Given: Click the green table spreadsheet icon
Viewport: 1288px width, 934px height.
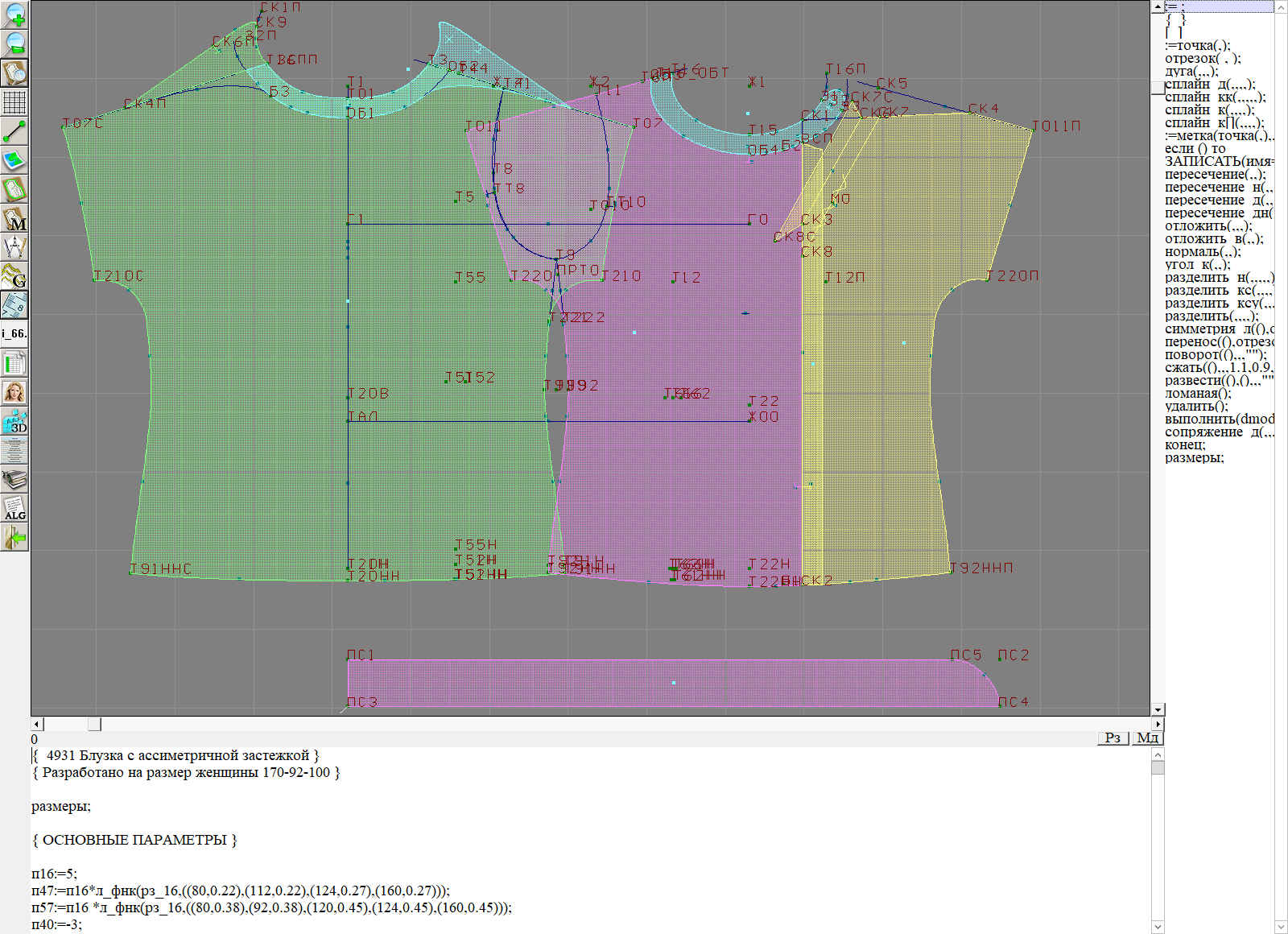Looking at the screenshot, I should click(14, 363).
